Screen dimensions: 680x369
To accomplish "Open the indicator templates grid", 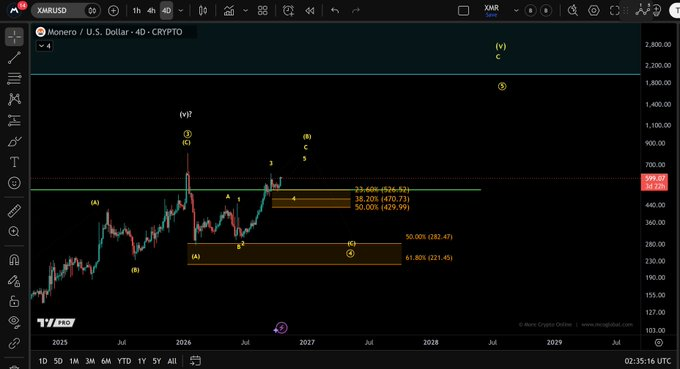I will coord(262,10).
